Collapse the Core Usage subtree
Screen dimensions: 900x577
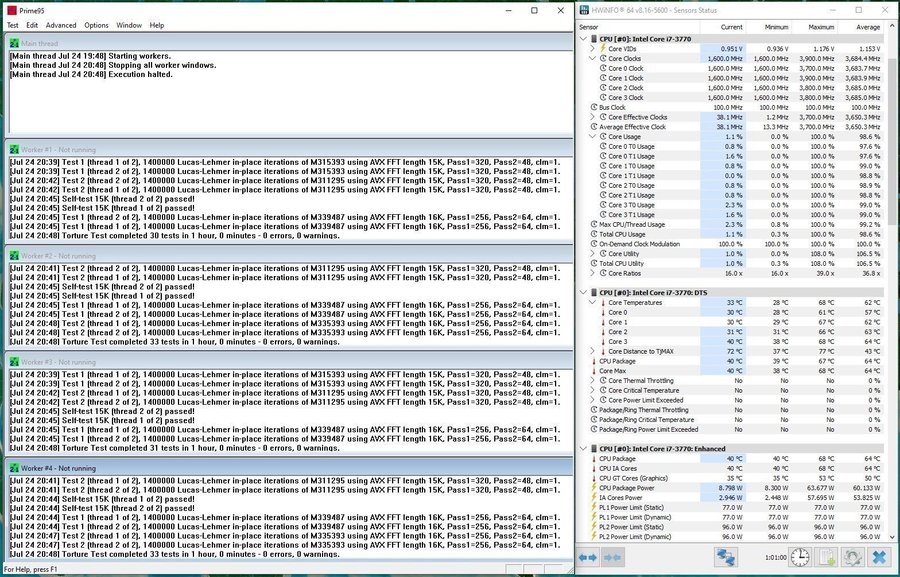[592, 137]
